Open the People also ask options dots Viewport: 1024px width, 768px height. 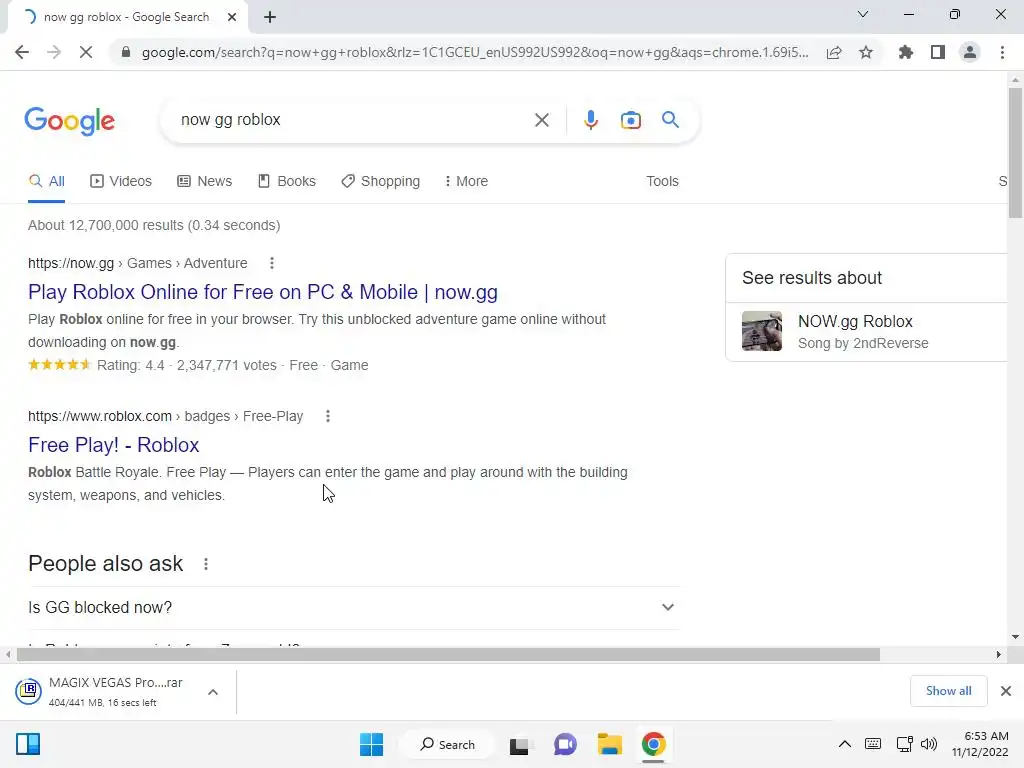(x=206, y=564)
